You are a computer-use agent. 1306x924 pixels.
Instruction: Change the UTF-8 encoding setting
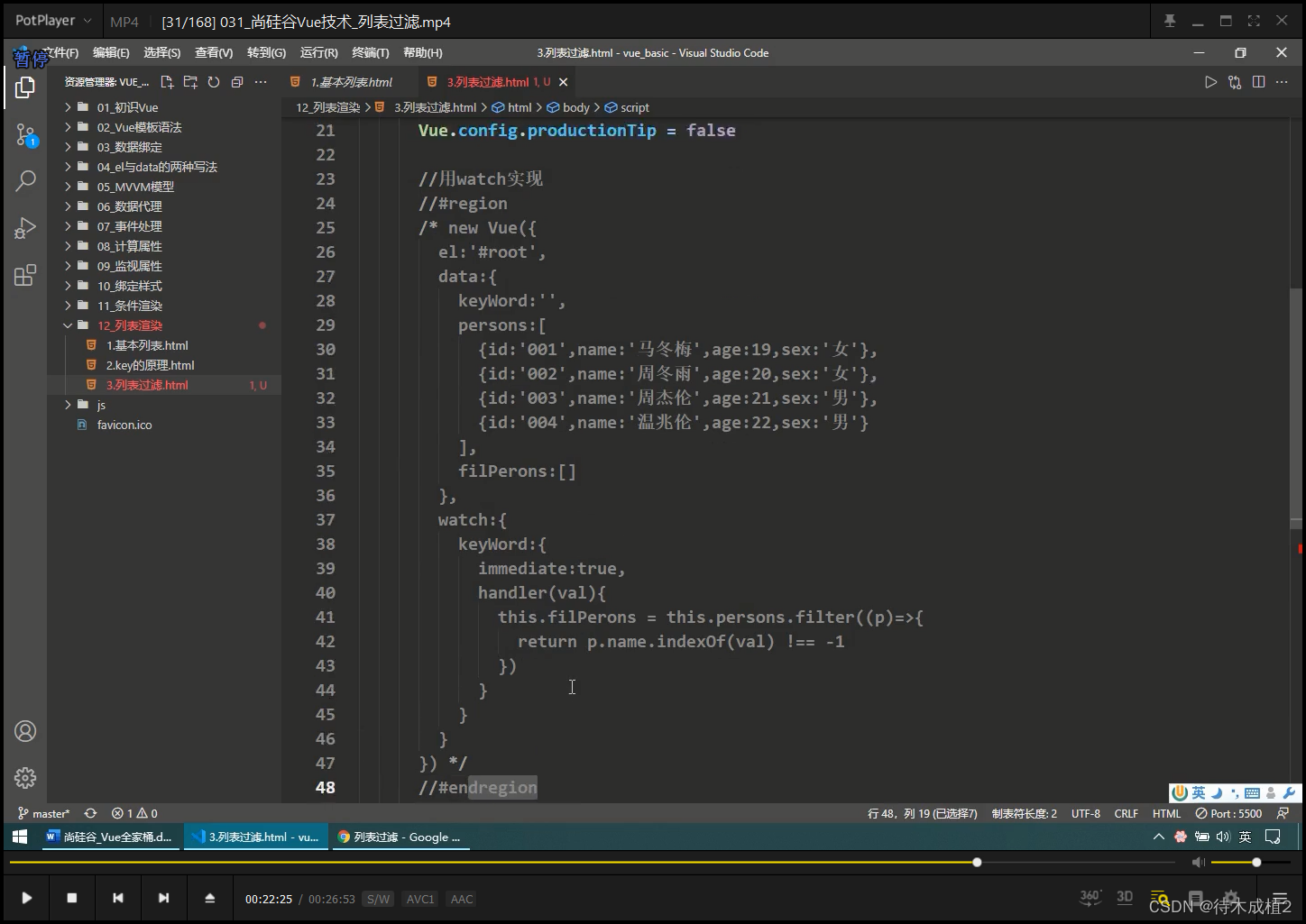[x=1085, y=813]
